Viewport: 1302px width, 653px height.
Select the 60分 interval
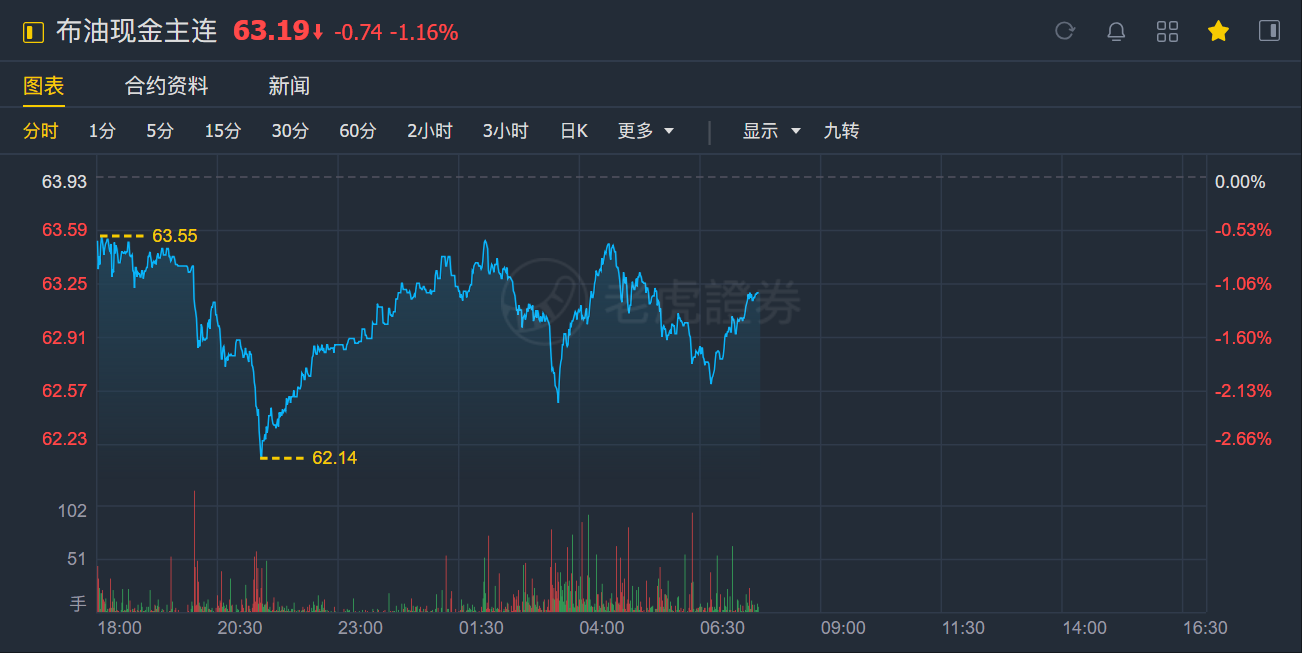(357, 131)
